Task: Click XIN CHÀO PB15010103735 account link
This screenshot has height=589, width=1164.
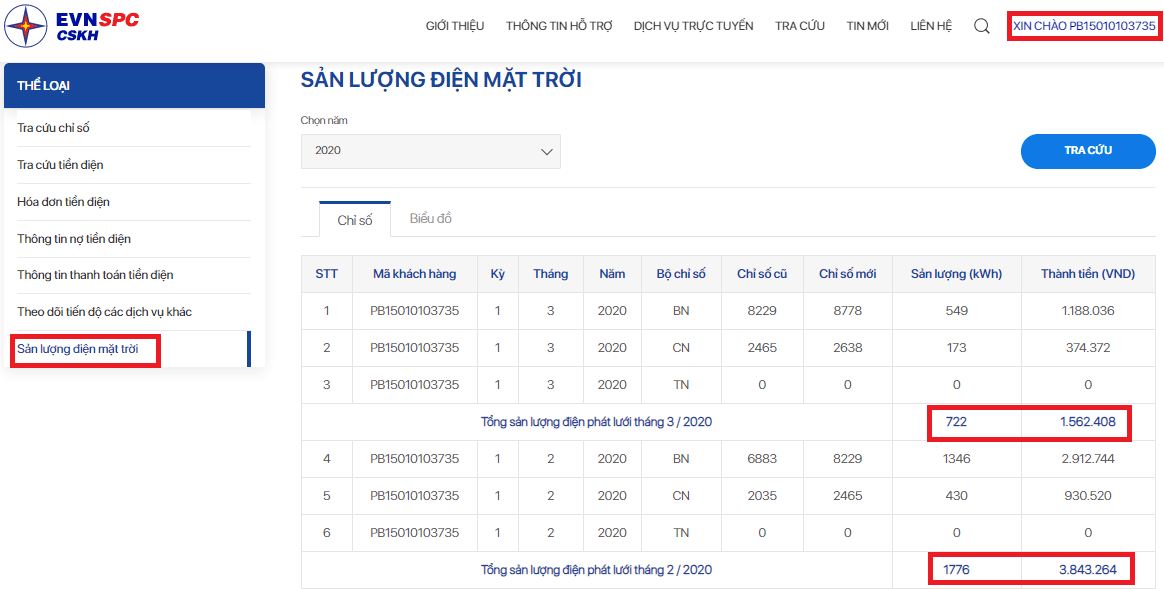Action: (1085, 26)
